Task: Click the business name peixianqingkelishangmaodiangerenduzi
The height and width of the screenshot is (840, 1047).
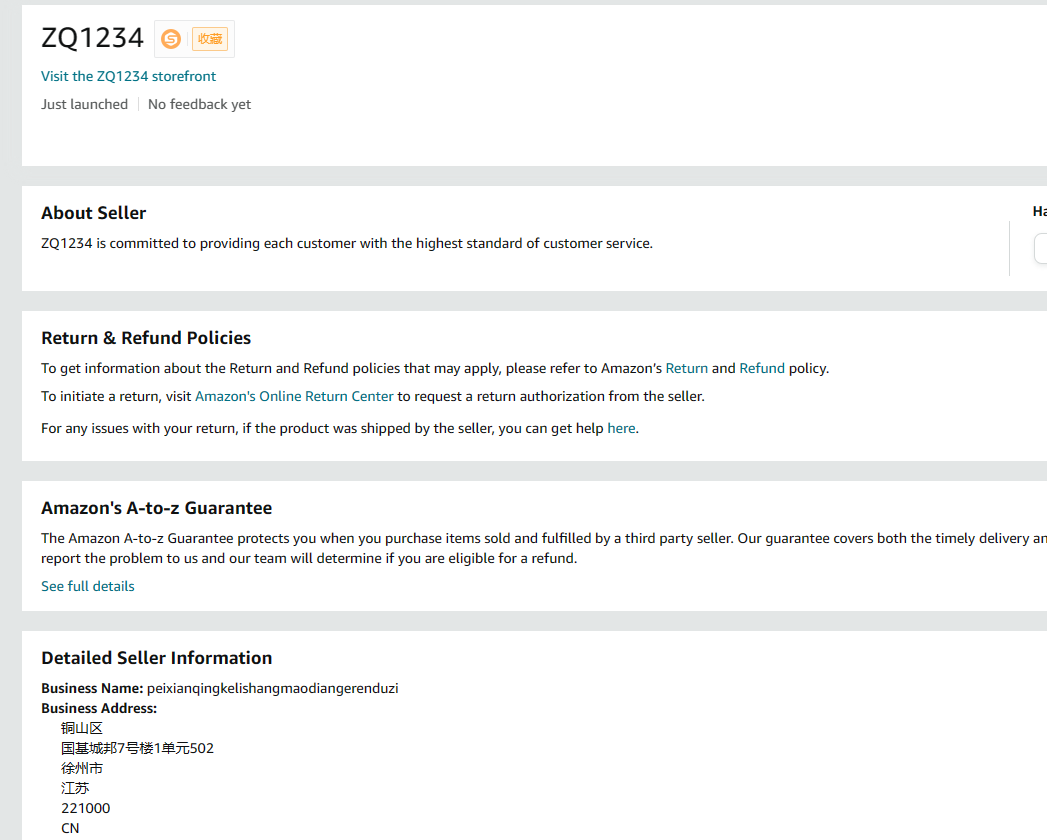Action: (272, 688)
